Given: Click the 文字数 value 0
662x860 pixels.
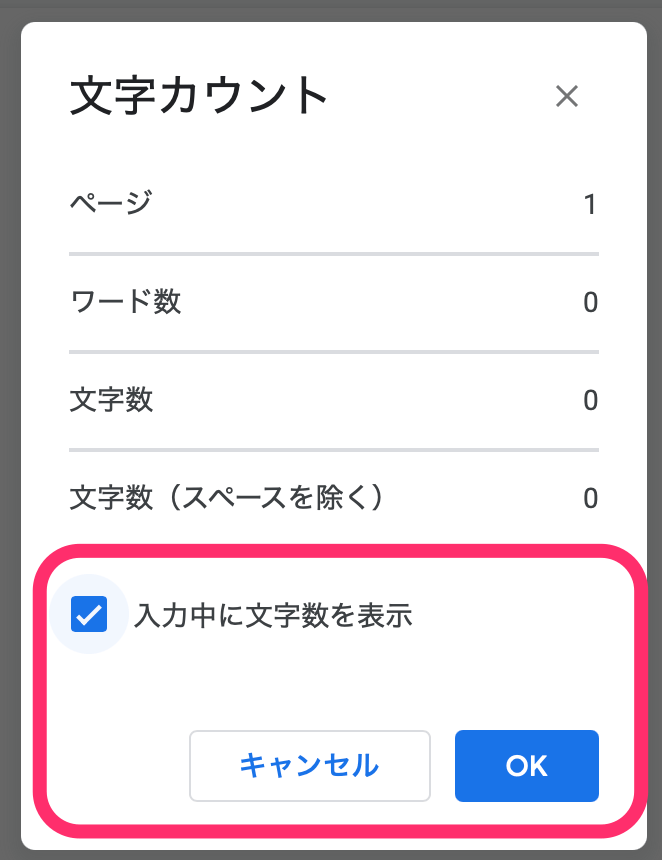Looking at the screenshot, I should (x=590, y=400).
